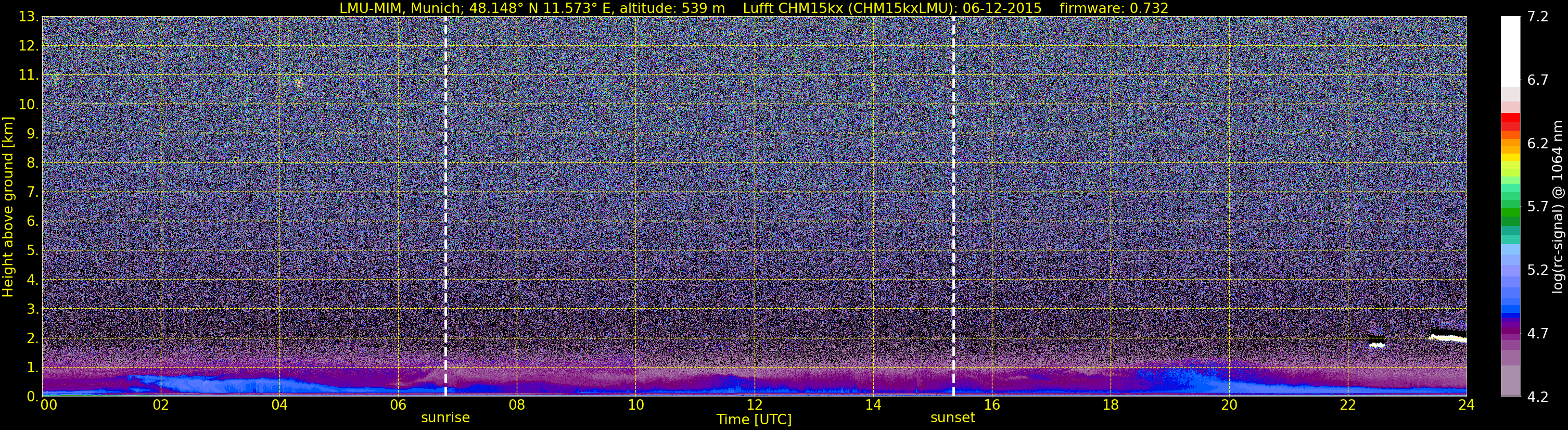Click the 2 km tick on the height axis
Image resolution: width=1568 pixels, height=430 pixels.
(x=32, y=339)
